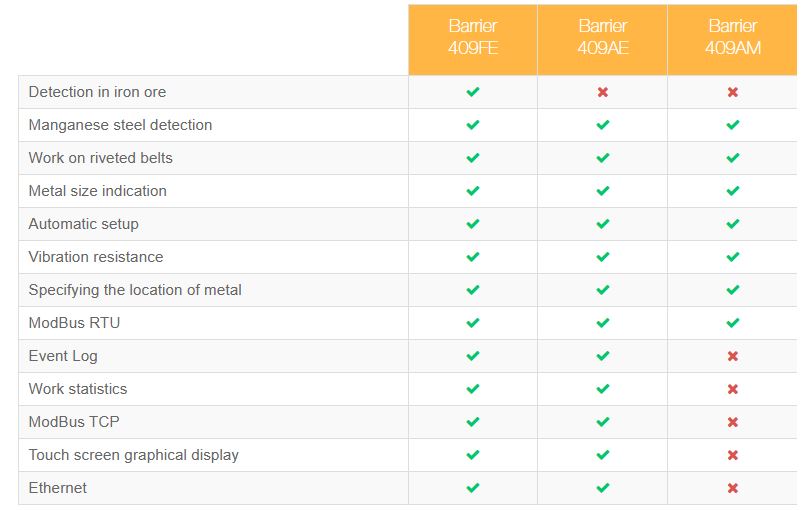The width and height of the screenshot is (810, 510).
Task: Click the Automatic setup row label
Action: [x=84, y=224]
